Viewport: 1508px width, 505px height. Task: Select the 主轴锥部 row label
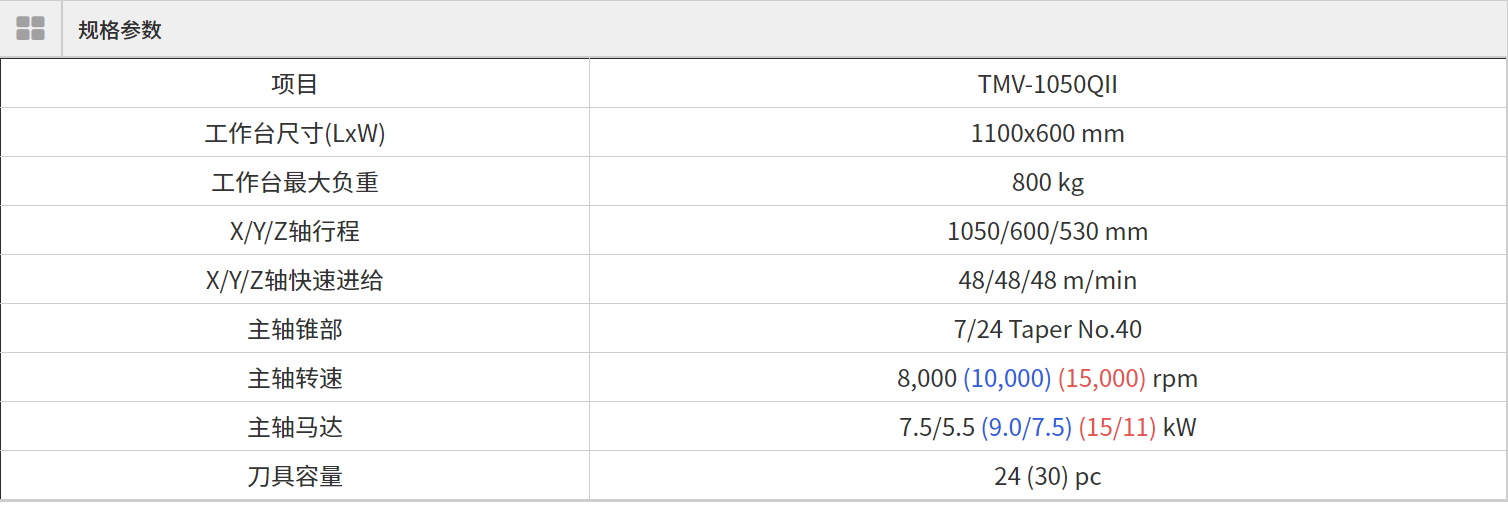tap(294, 330)
